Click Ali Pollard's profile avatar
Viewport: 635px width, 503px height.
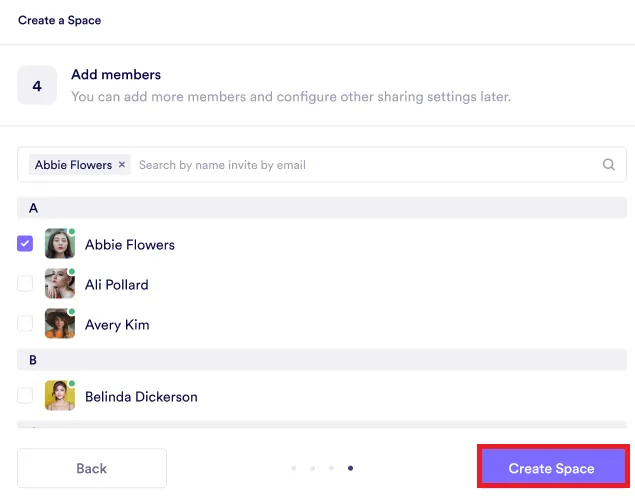coord(60,284)
